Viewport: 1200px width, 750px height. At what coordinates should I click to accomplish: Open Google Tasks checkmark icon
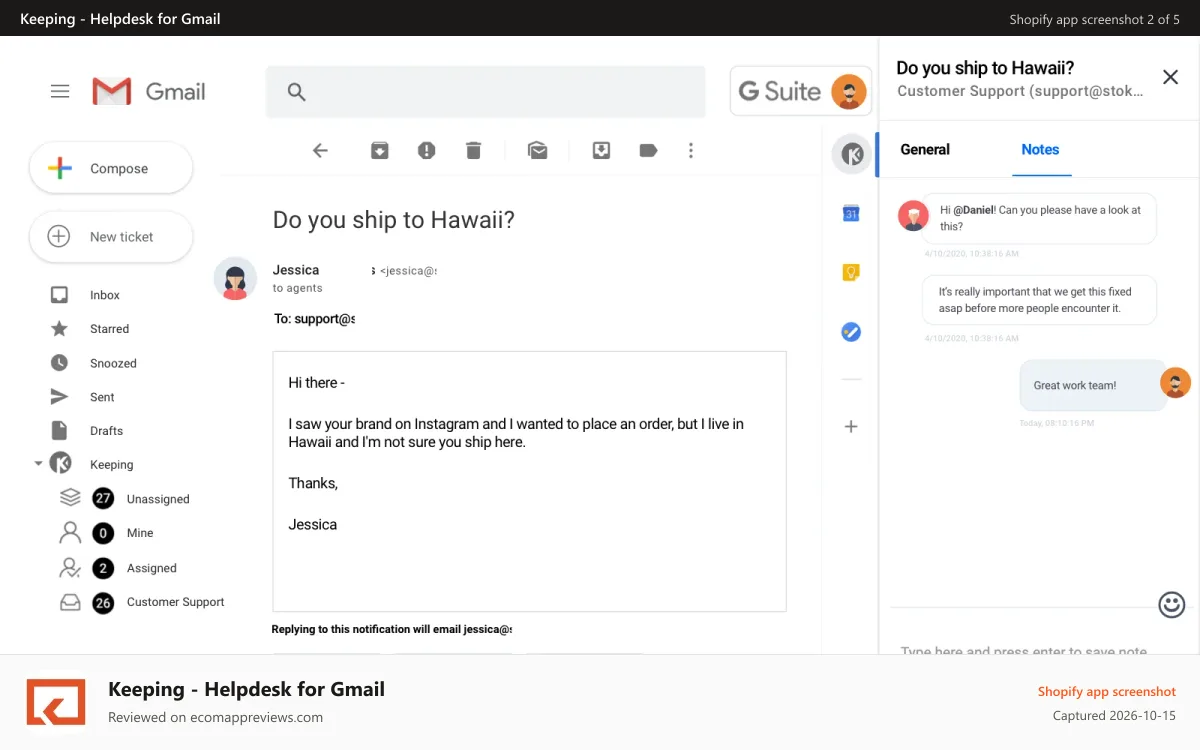851,332
